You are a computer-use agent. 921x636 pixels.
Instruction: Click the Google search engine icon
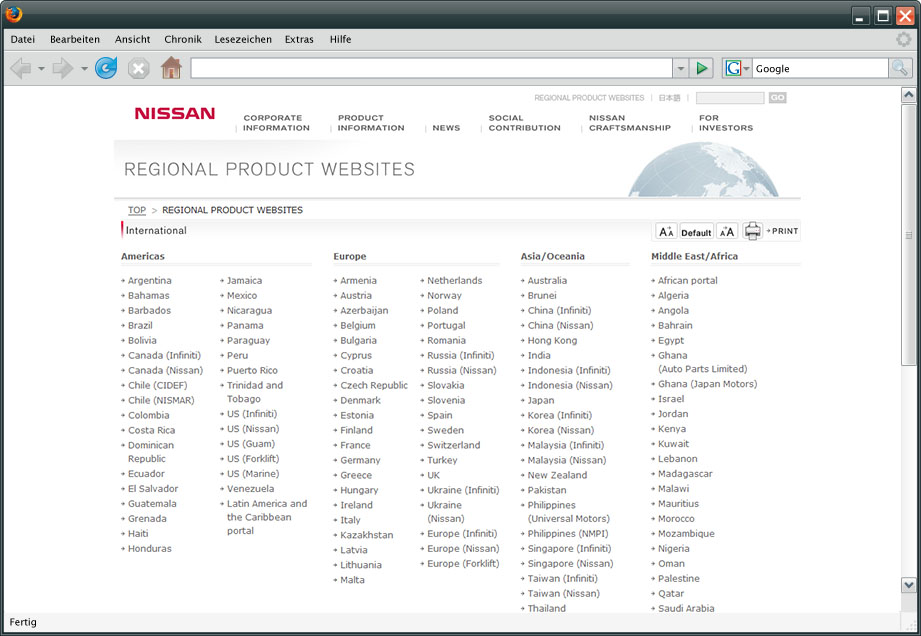(x=732, y=68)
